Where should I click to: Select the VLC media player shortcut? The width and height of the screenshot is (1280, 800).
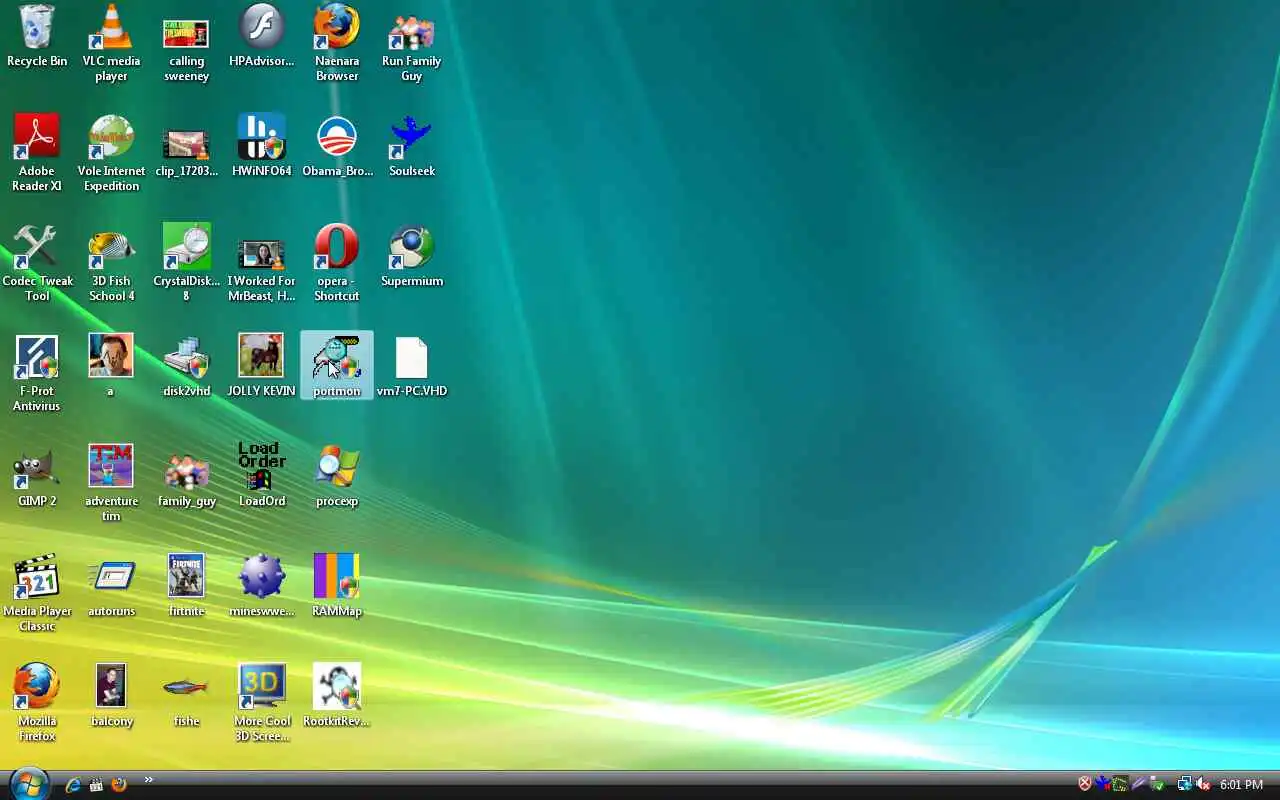click(111, 44)
